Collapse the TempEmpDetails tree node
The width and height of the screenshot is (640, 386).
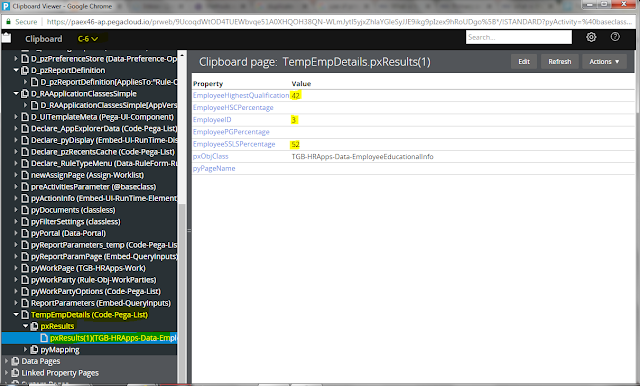pos(16,315)
